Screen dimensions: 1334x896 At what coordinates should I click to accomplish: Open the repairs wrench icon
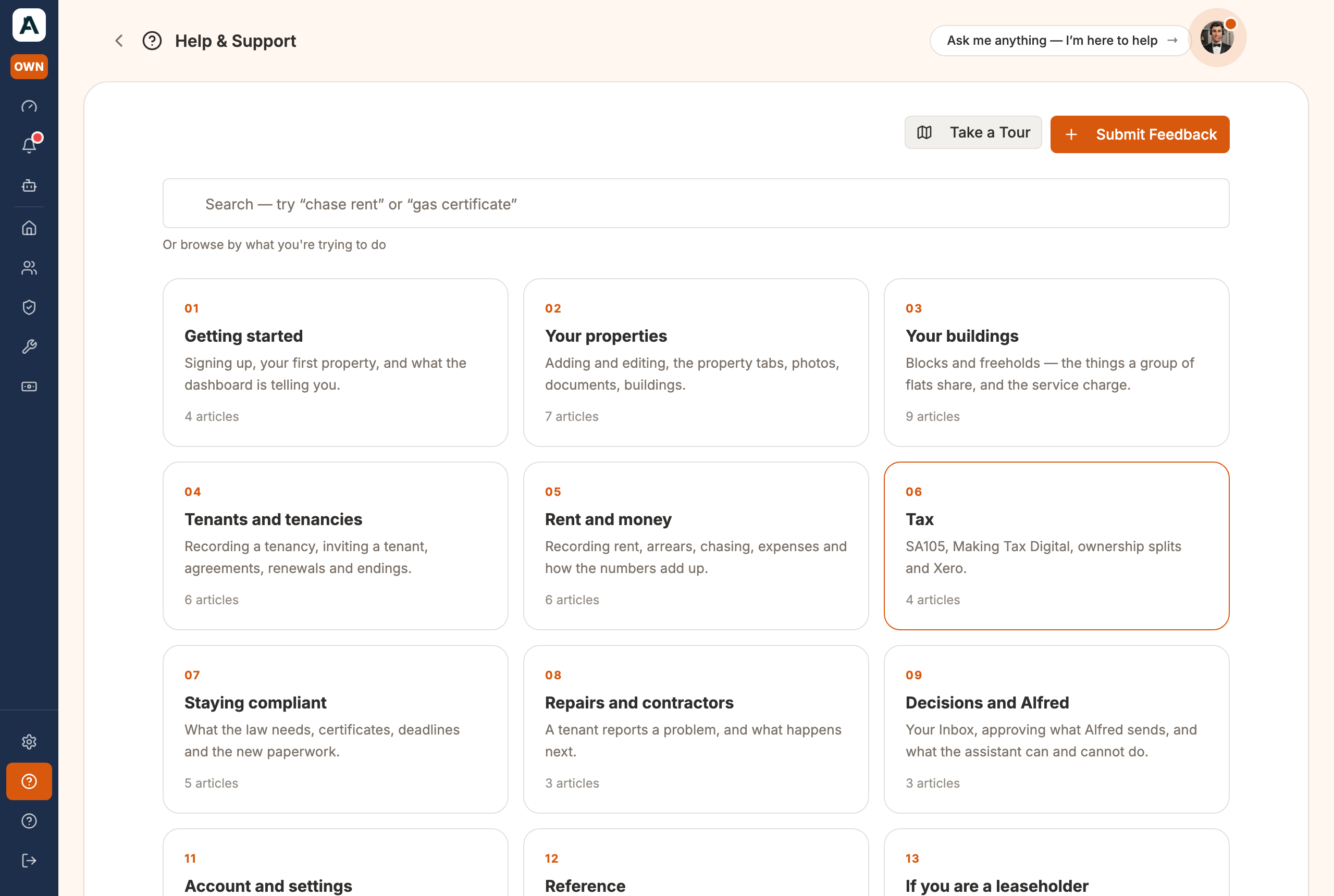(29, 347)
